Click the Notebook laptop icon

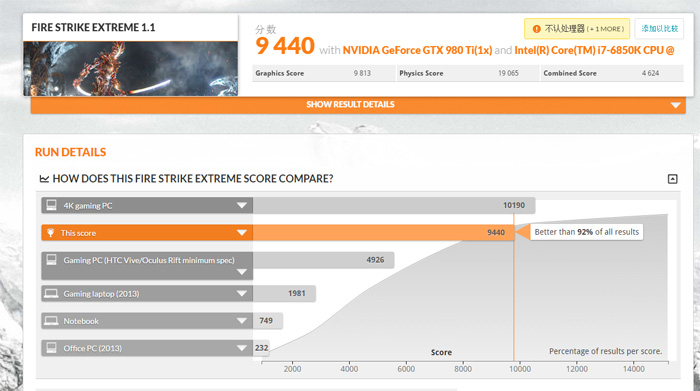[51, 320]
